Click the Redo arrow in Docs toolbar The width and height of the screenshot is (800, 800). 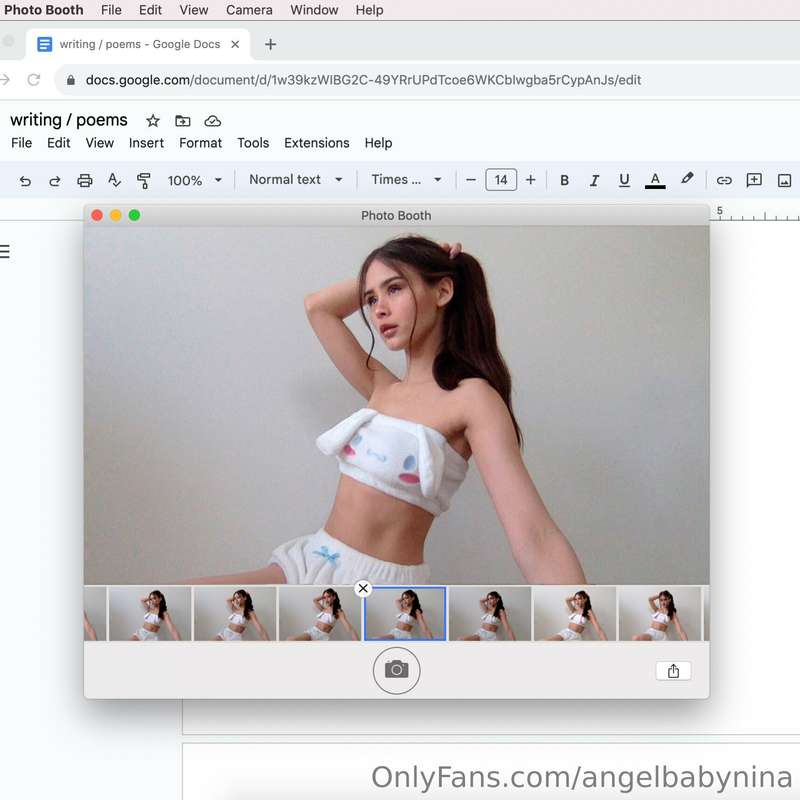pyautogui.click(x=55, y=181)
